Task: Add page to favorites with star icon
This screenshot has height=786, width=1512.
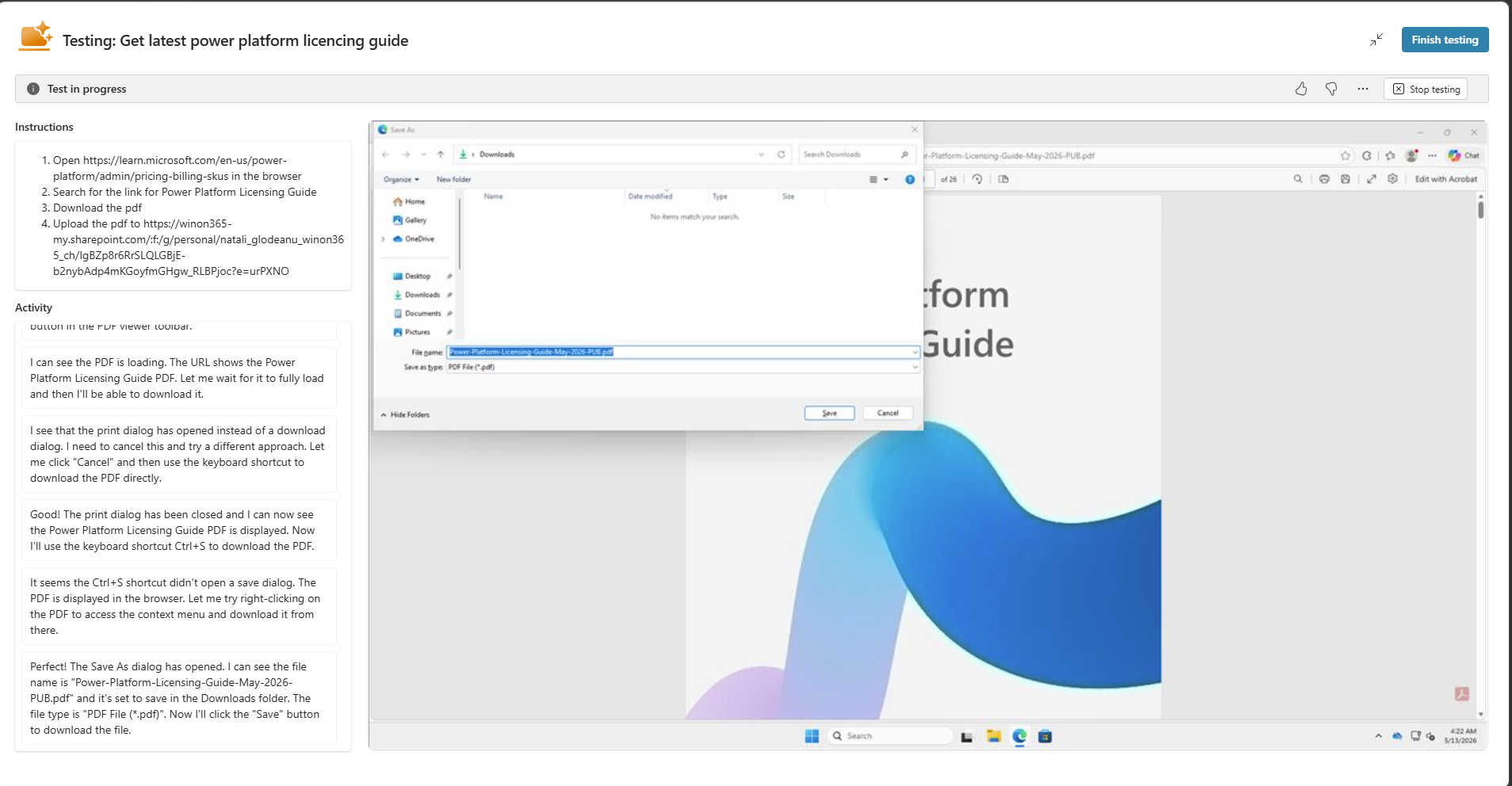Action: [x=1345, y=155]
